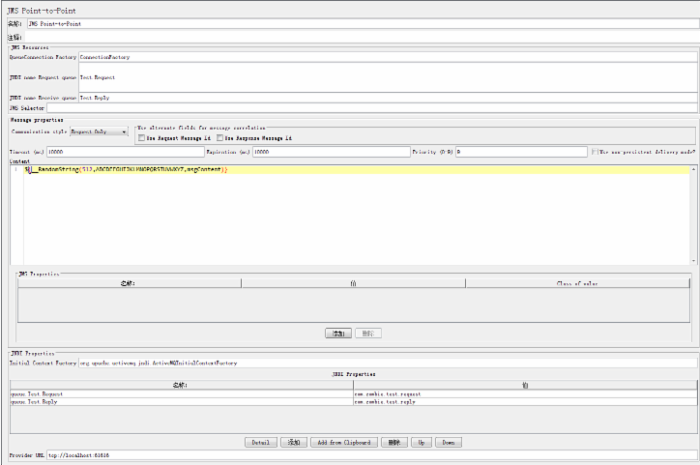Enable Use Request Message Id checkbox
This screenshot has width=700, height=465.
tap(141, 138)
